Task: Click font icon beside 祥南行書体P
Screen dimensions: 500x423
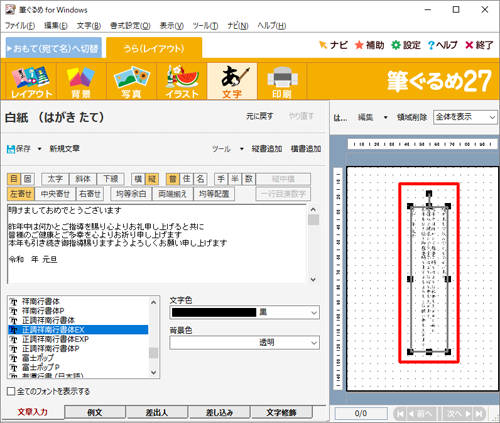Action: tap(13, 311)
